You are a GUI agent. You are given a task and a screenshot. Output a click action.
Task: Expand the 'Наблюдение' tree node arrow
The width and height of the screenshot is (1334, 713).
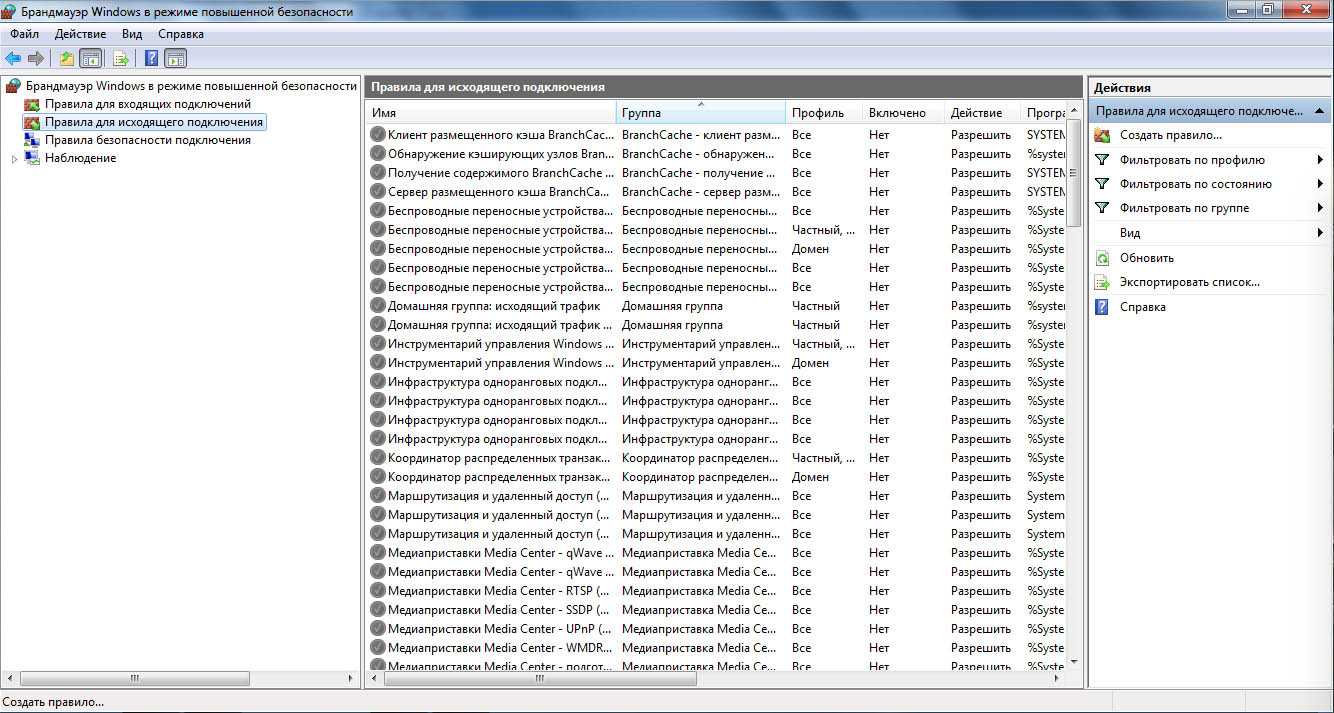coord(14,159)
